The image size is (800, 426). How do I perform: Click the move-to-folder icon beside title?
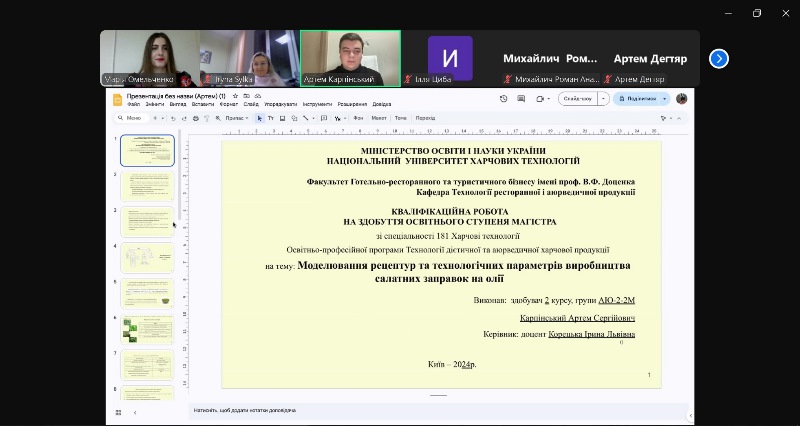click(x=246, y=96)
